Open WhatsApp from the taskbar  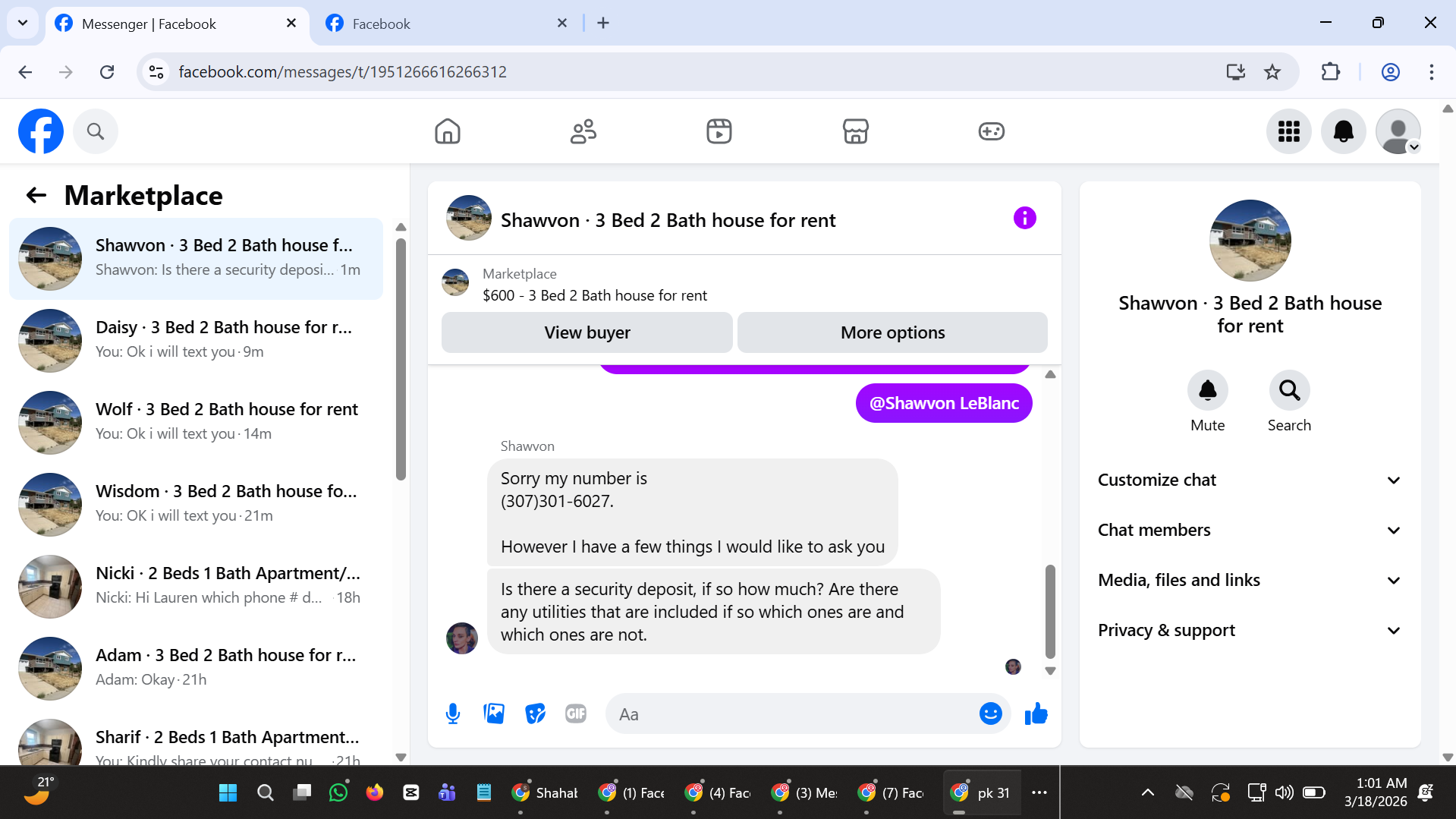(338, 792)
